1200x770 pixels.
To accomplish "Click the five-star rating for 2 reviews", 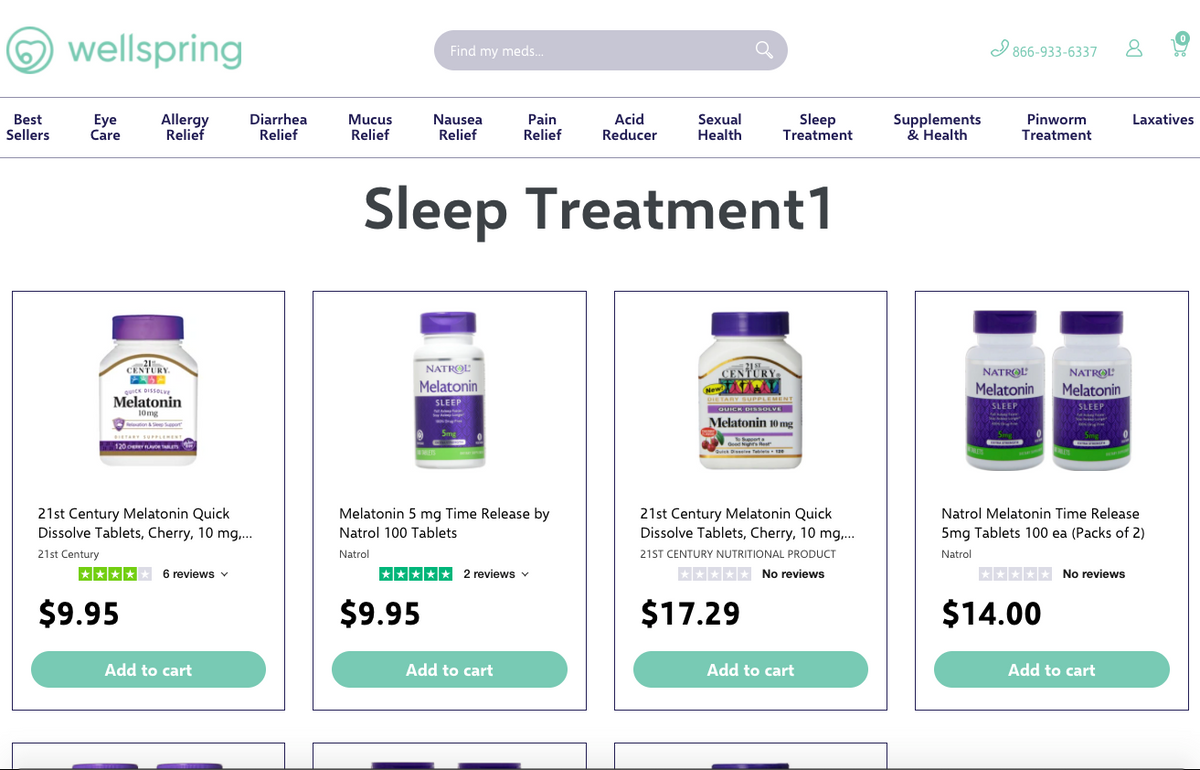I will pos(415,574).
